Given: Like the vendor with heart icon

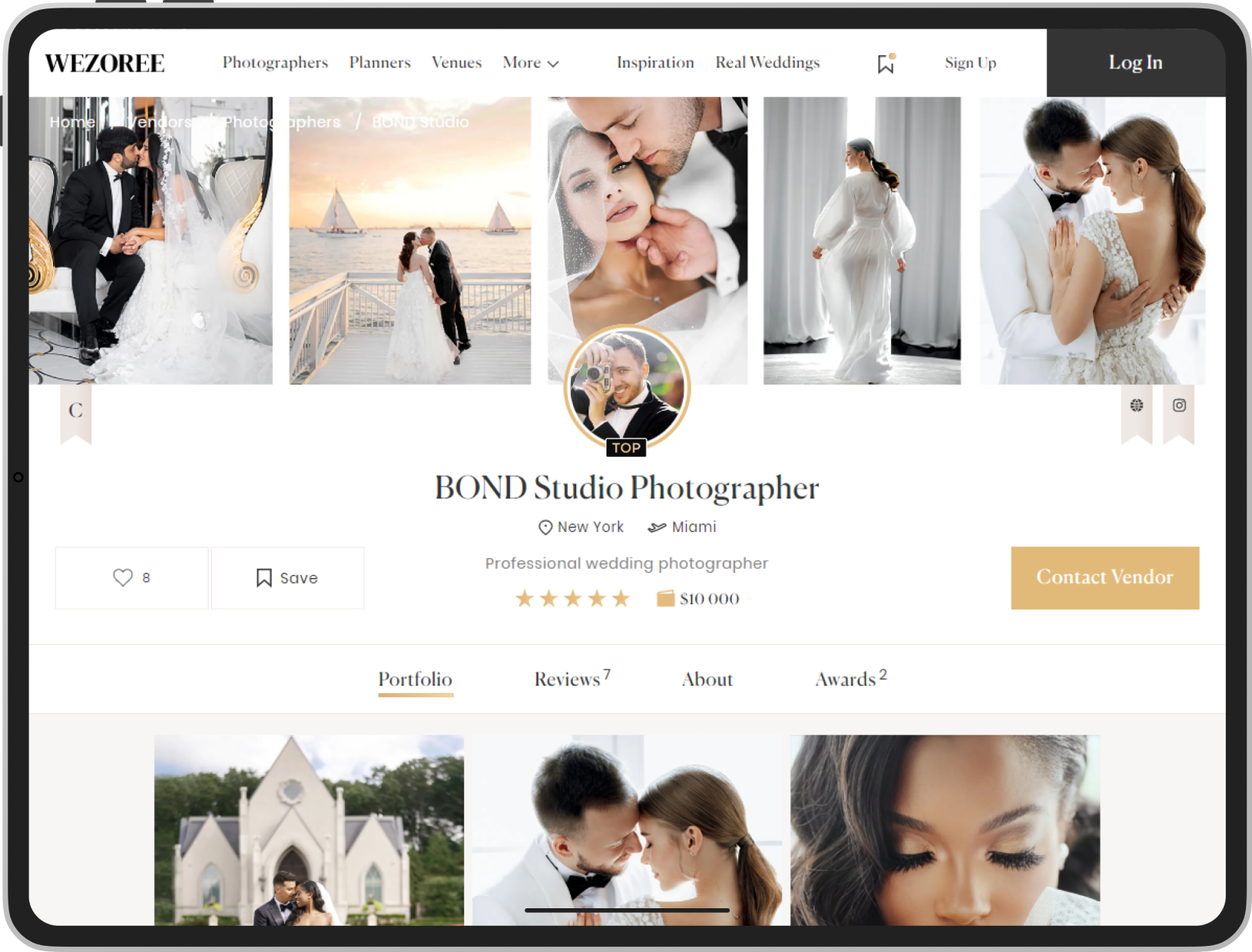Looking at the screenshot, I should coord(131,577).
